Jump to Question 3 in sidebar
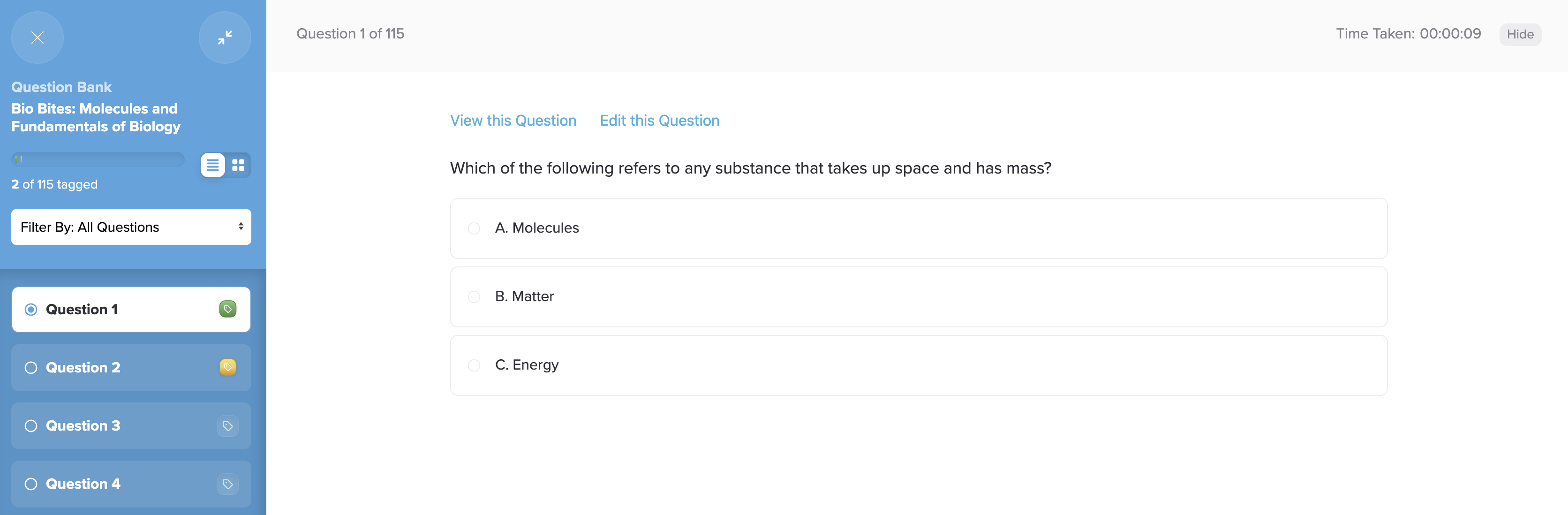This screenshot has width=1568, height=515. pyautogui.click(x=83, y=425)
